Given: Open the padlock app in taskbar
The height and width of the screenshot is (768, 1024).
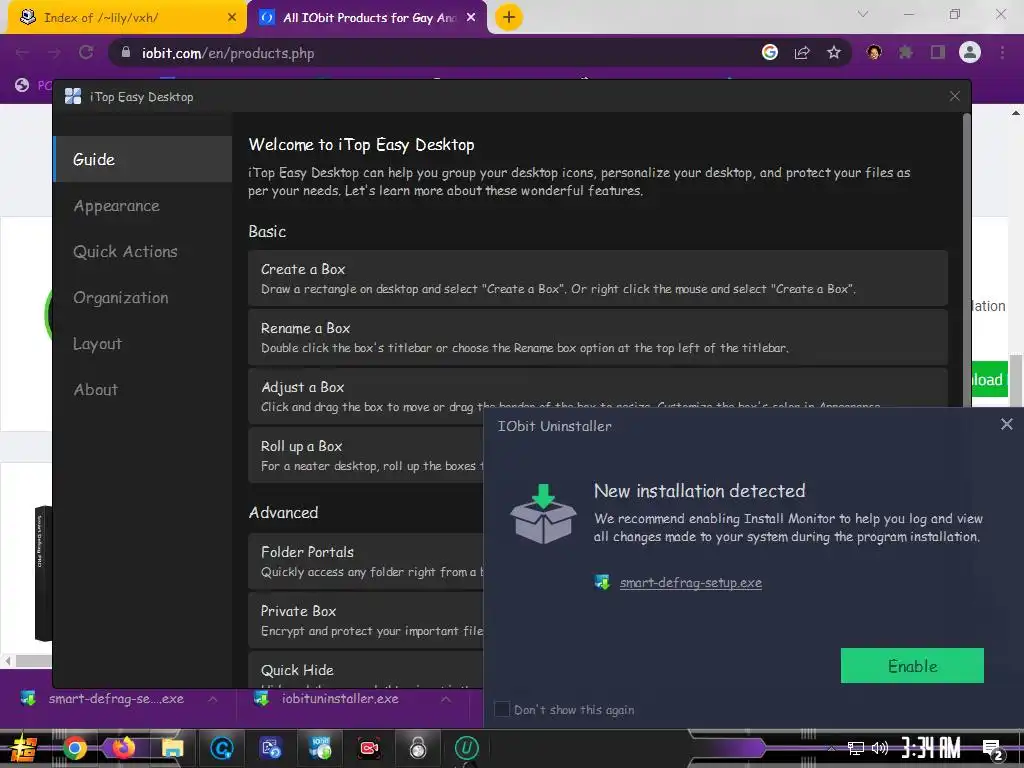Looking at the screenshot, I should pos(418,748).
